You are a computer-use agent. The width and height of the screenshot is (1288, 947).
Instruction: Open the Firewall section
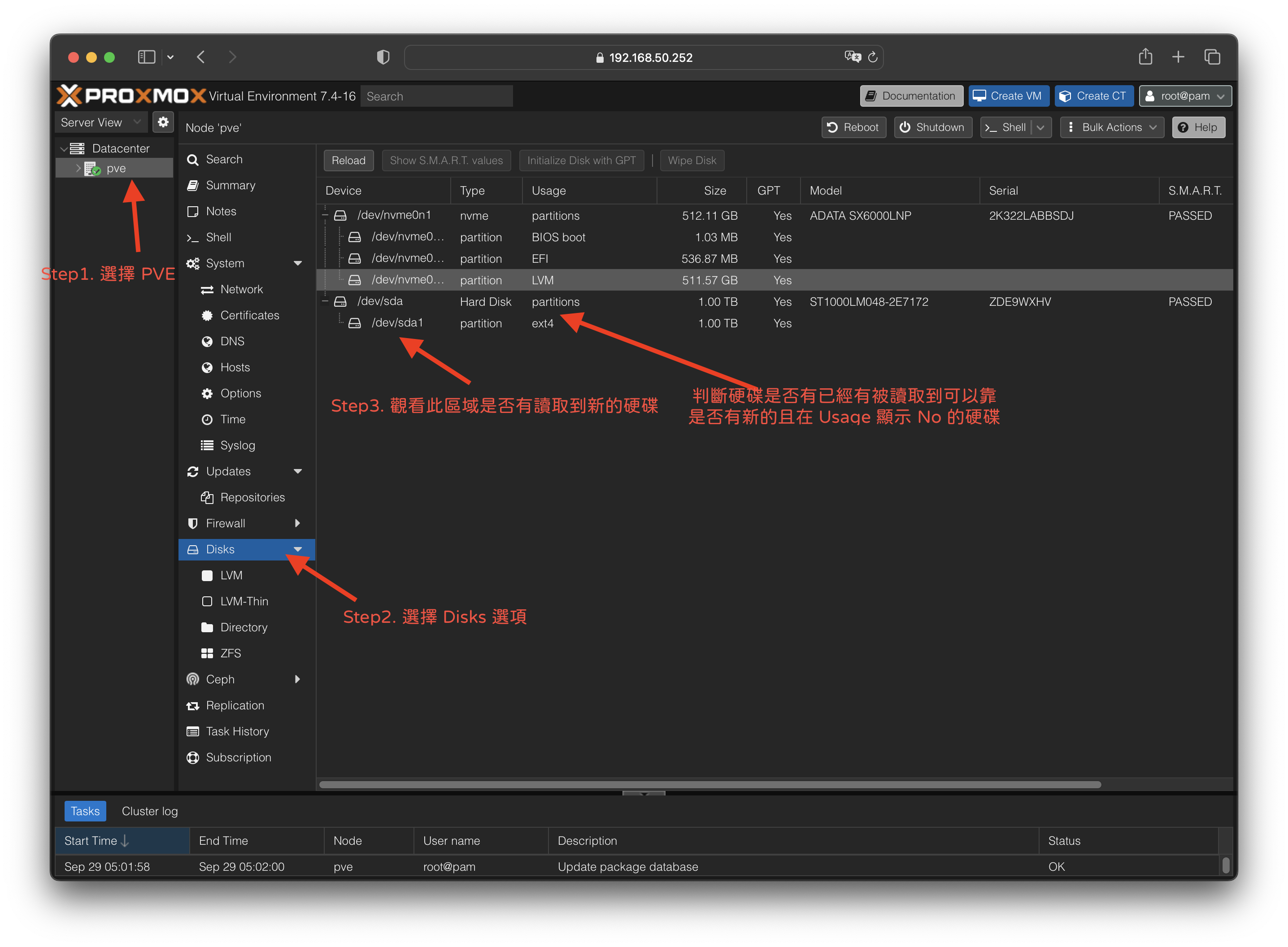pos(225,523)
